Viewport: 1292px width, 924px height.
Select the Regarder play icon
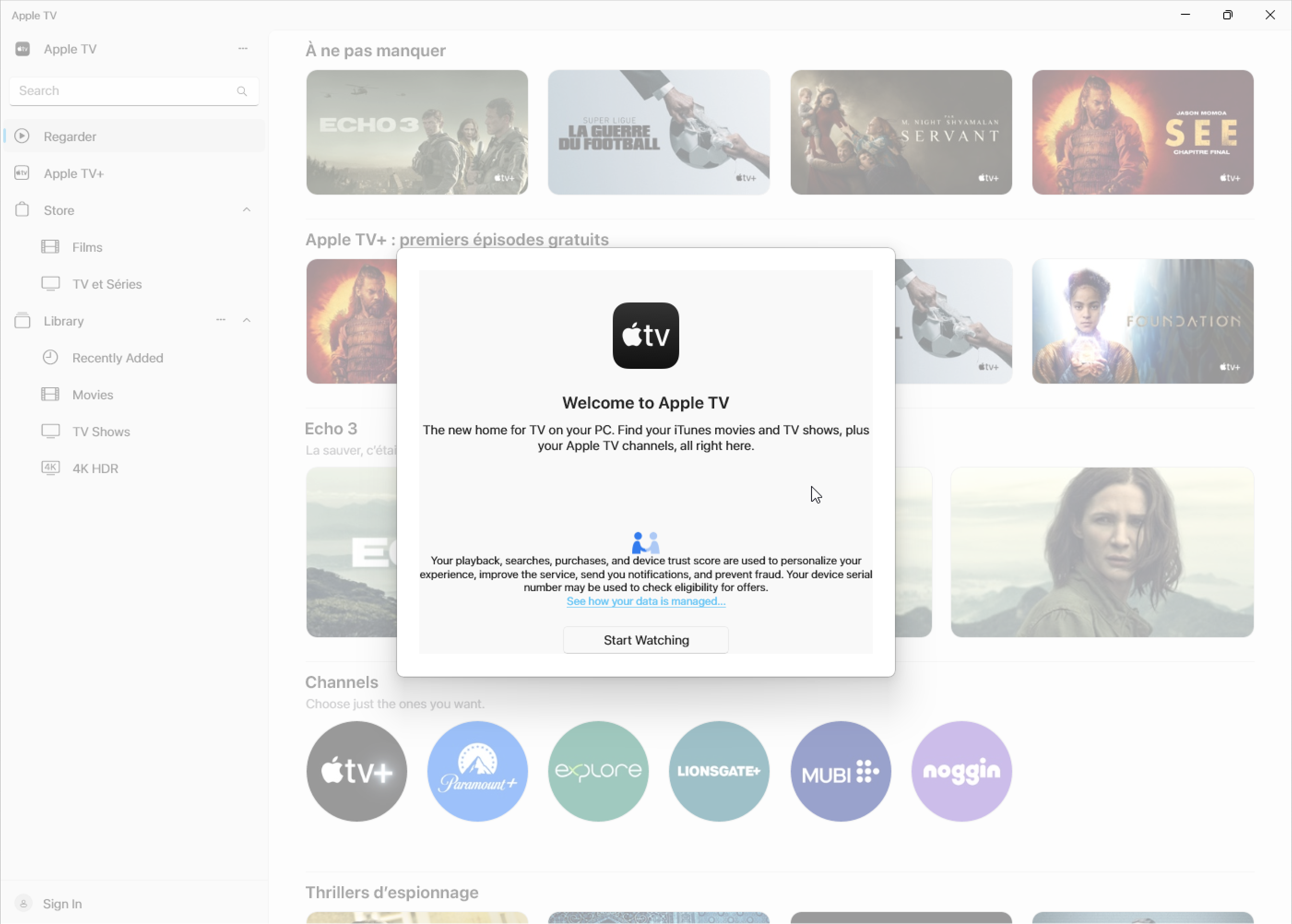coord(22,136)
